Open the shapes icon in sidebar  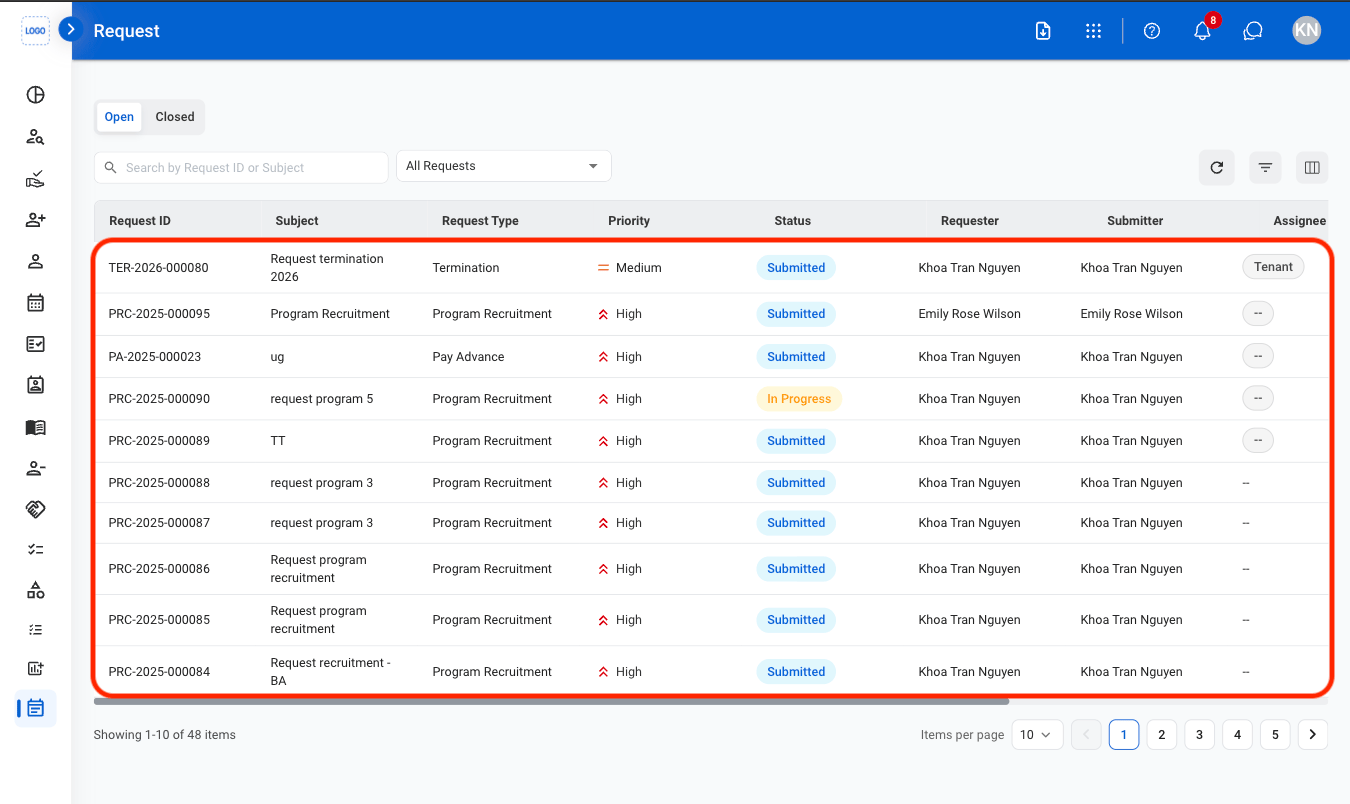point(35,590)
